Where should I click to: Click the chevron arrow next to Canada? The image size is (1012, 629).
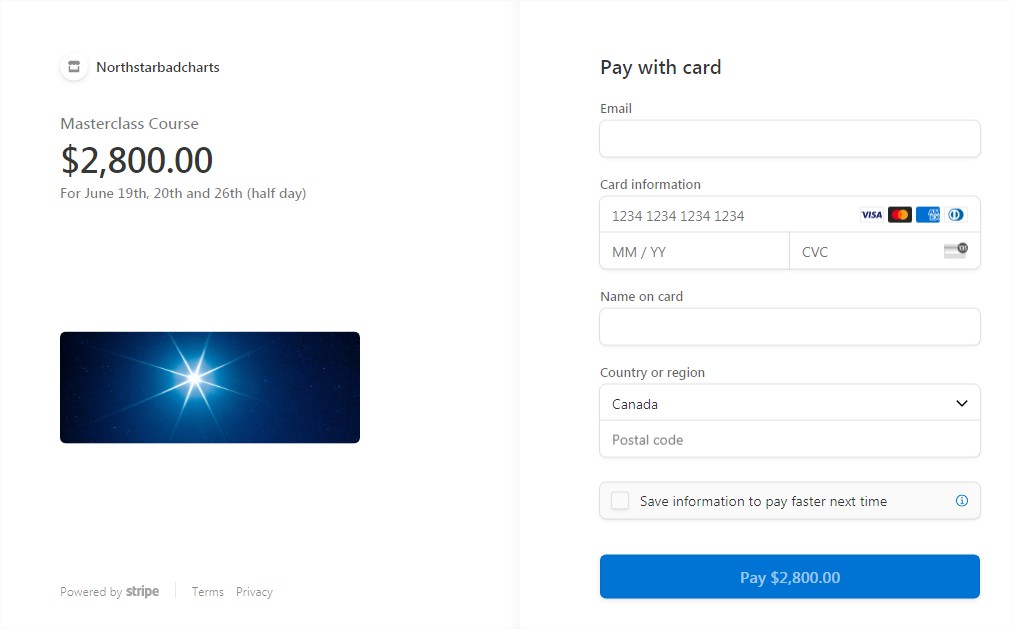(x=962, y=403)
